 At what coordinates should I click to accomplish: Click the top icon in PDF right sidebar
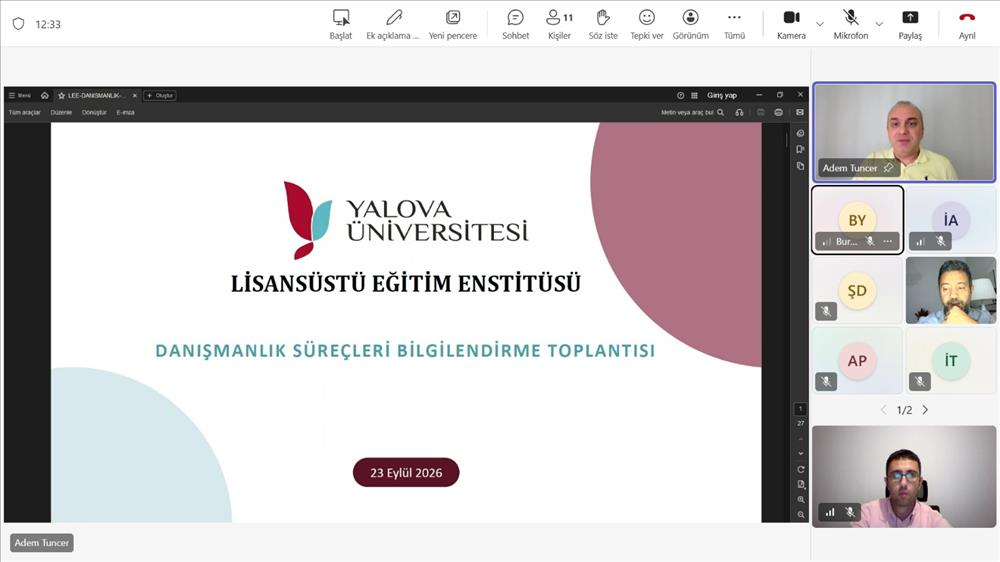[800, 133]
